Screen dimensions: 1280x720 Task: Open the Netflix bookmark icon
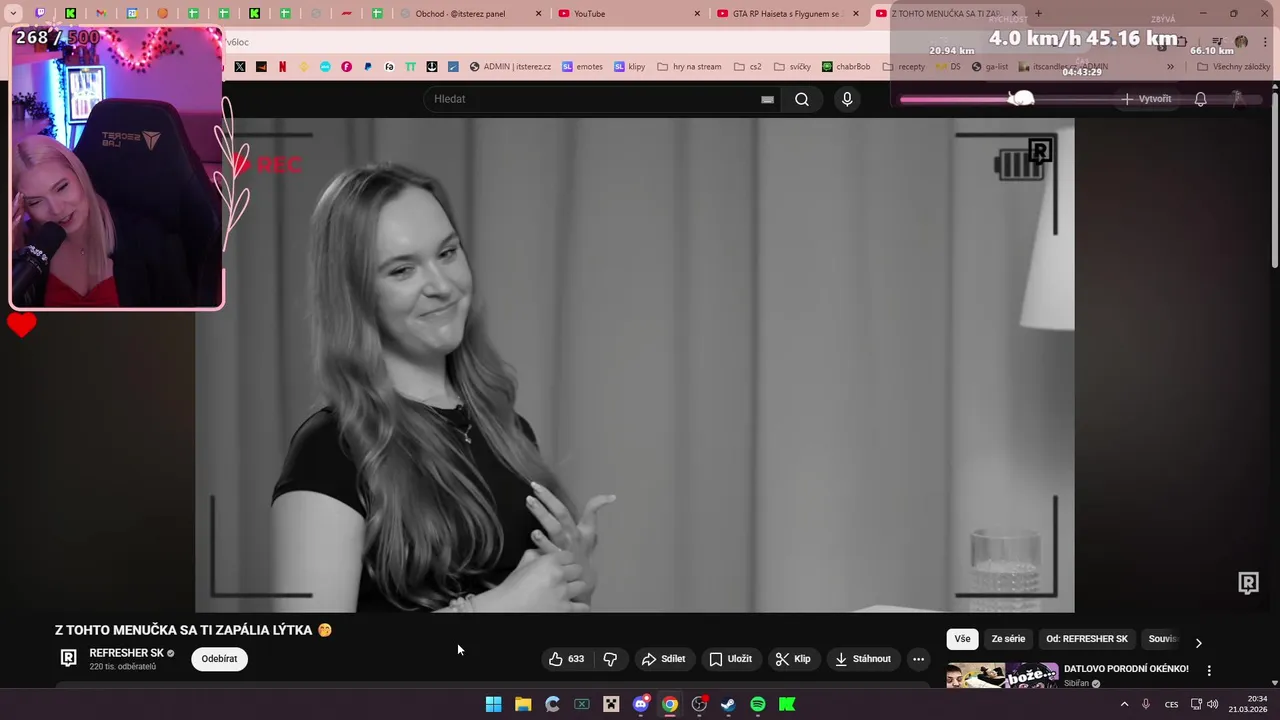[x=282, y=67]
